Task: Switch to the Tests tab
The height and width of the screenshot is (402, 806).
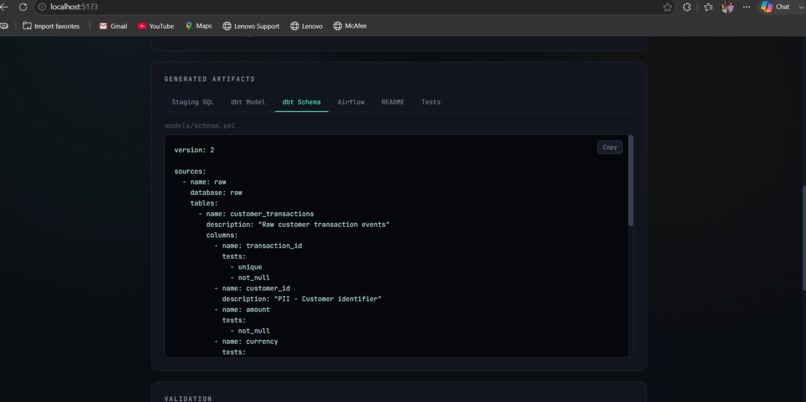Action: pos(431,102)
